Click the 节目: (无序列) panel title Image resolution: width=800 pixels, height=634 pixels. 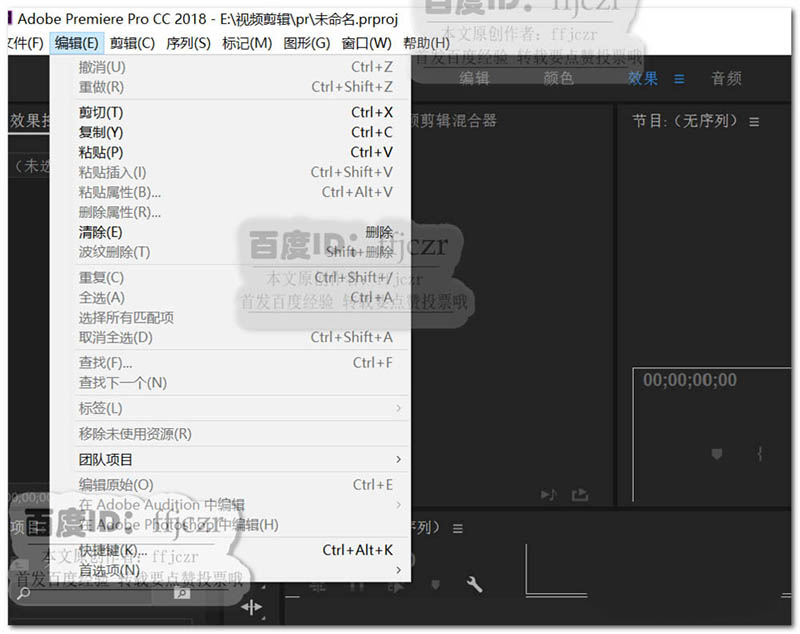pos(685,121)
